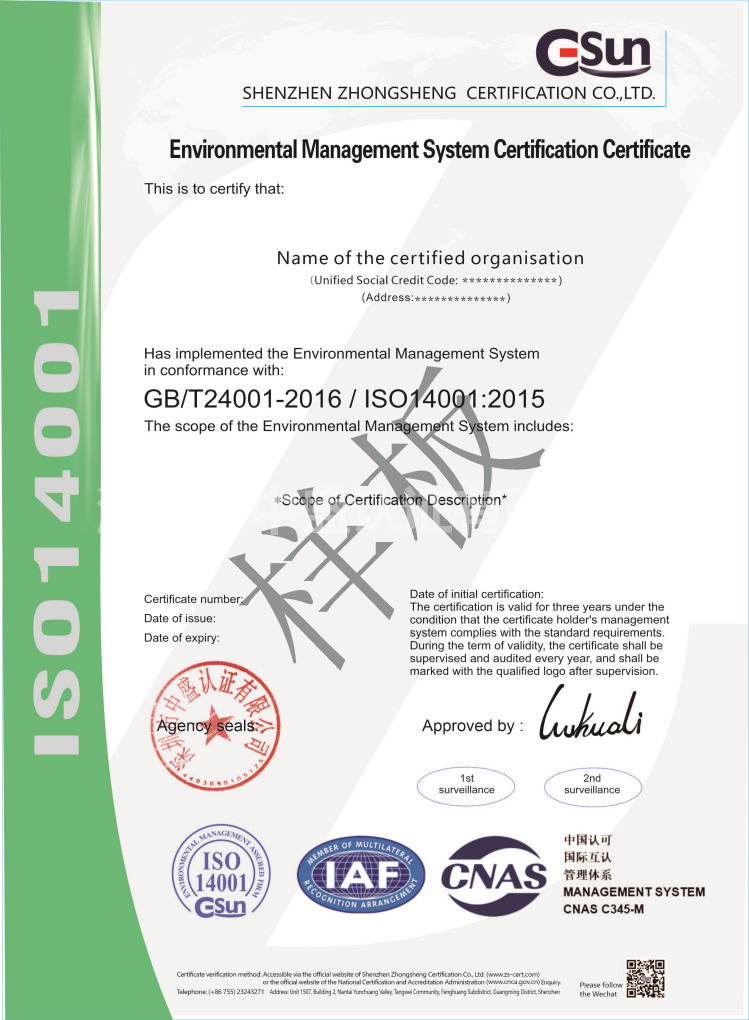Click the red agency seal stamp
Image resolution: width=749 pixels, height=1020 pixels.
217,727
